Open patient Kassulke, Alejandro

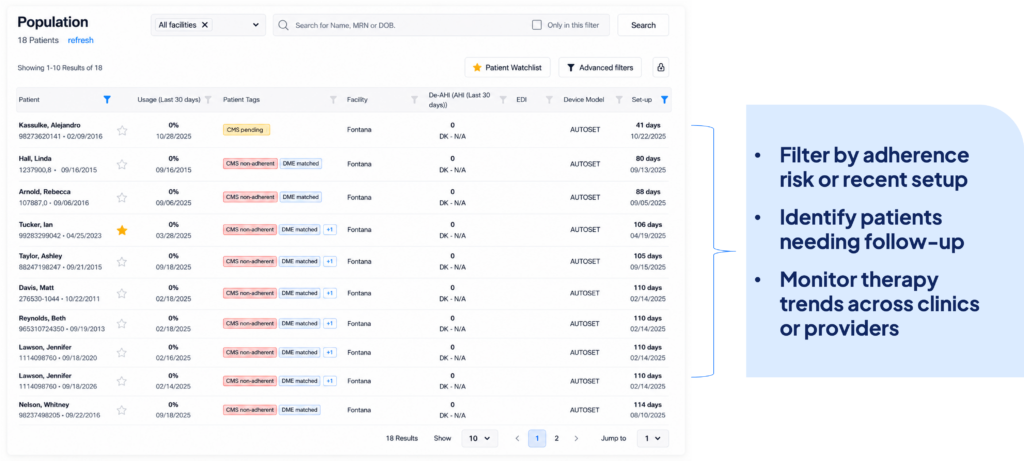click(50, 125)
